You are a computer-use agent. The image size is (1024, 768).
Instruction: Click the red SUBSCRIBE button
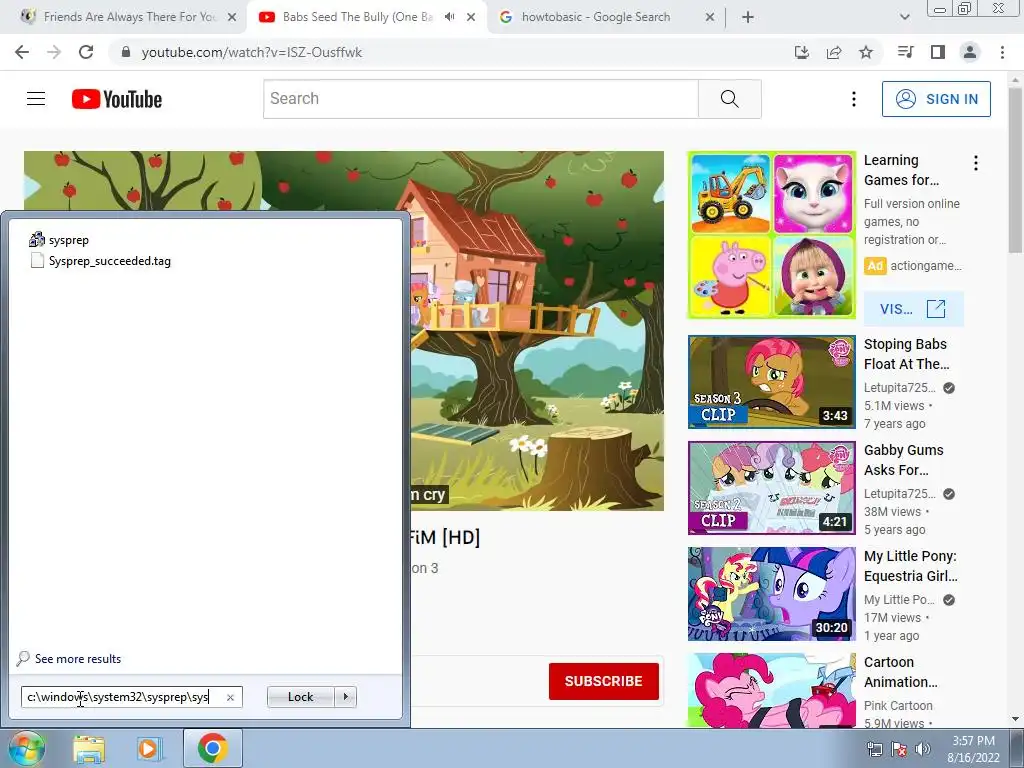[603, 681]
